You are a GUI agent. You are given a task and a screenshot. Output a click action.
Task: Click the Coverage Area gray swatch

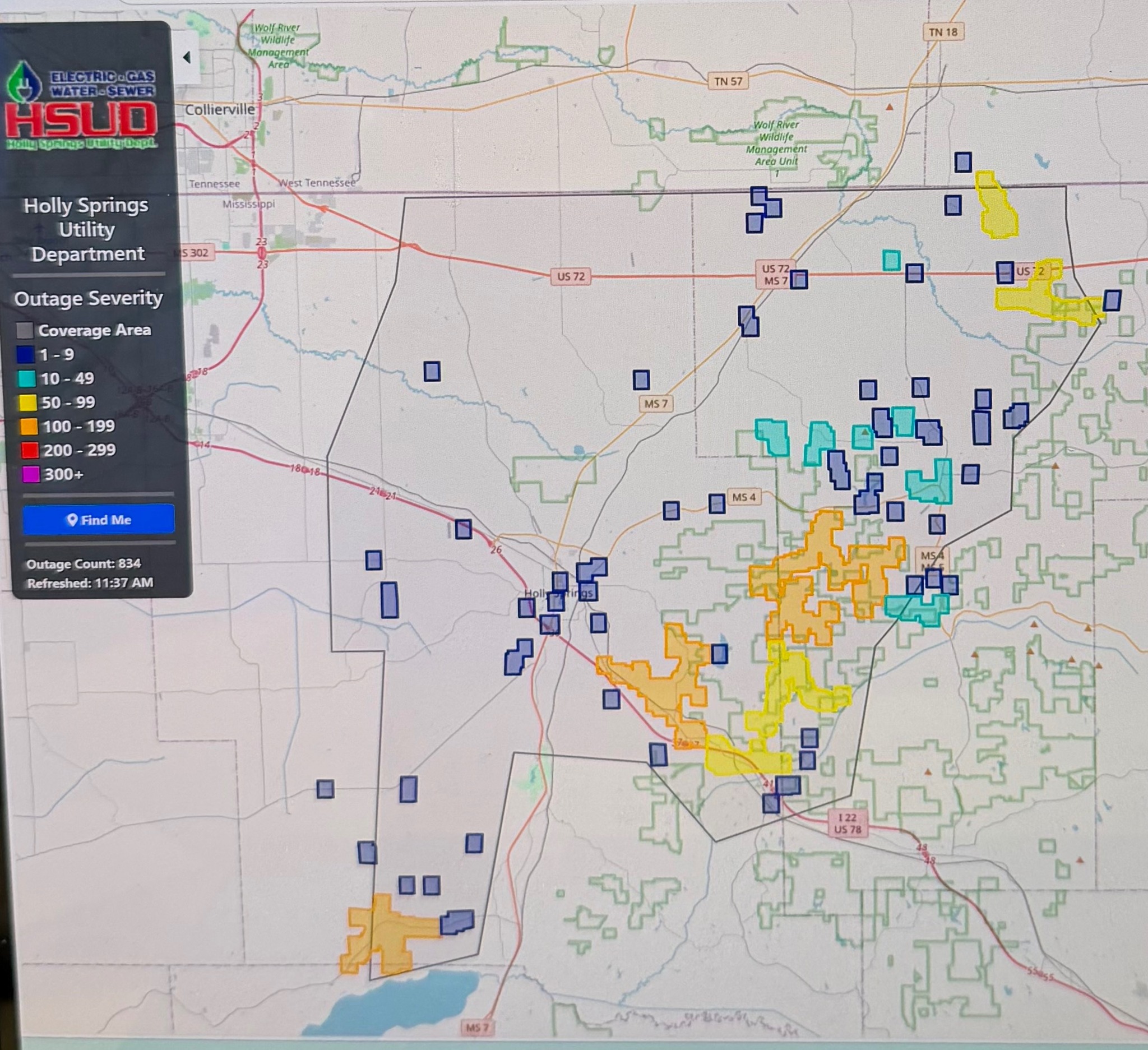pos(25,330)
